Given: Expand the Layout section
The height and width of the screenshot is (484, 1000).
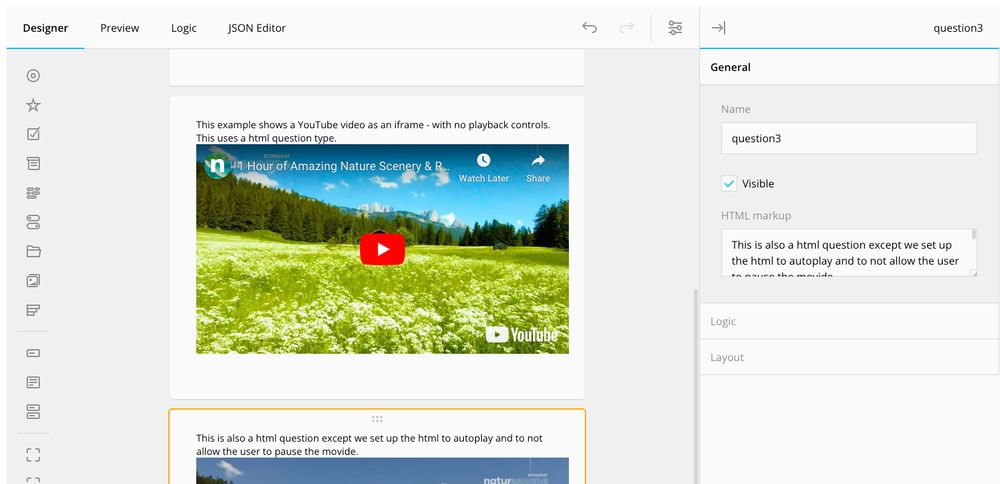Looking at the screenshot, I should (x=849, y=357).
